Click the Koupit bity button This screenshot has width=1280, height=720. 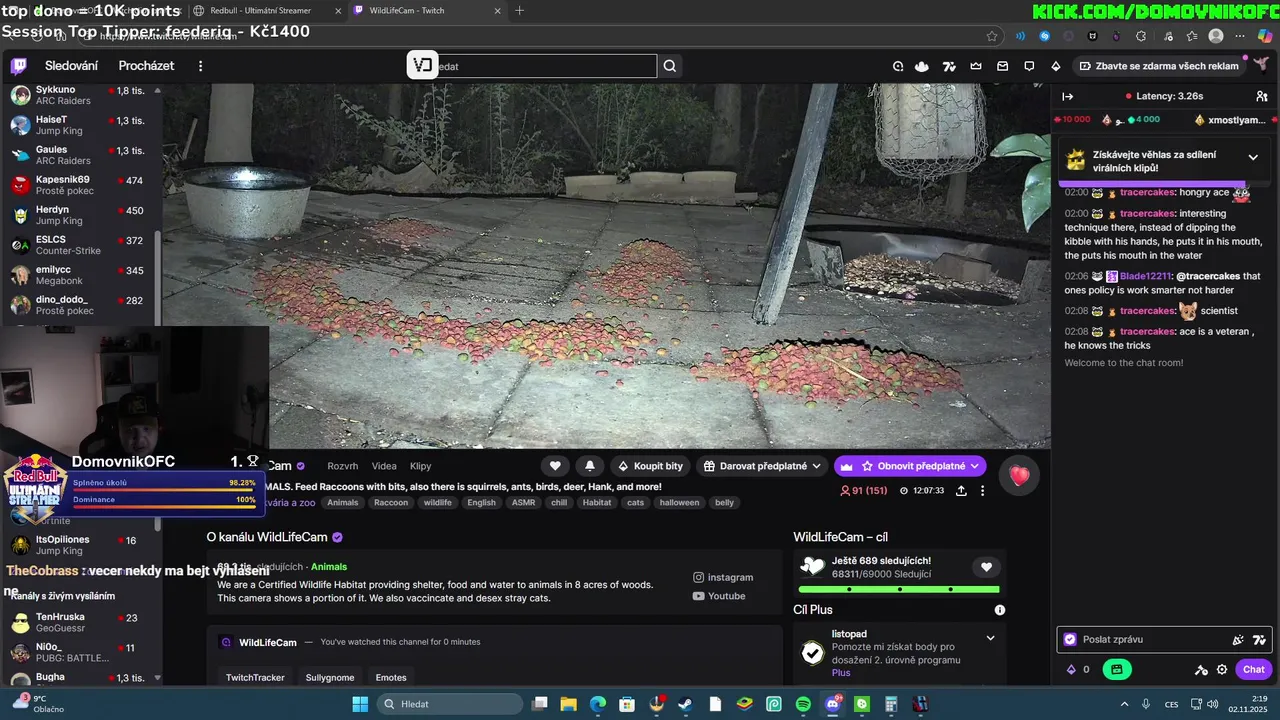coord(651,466)
